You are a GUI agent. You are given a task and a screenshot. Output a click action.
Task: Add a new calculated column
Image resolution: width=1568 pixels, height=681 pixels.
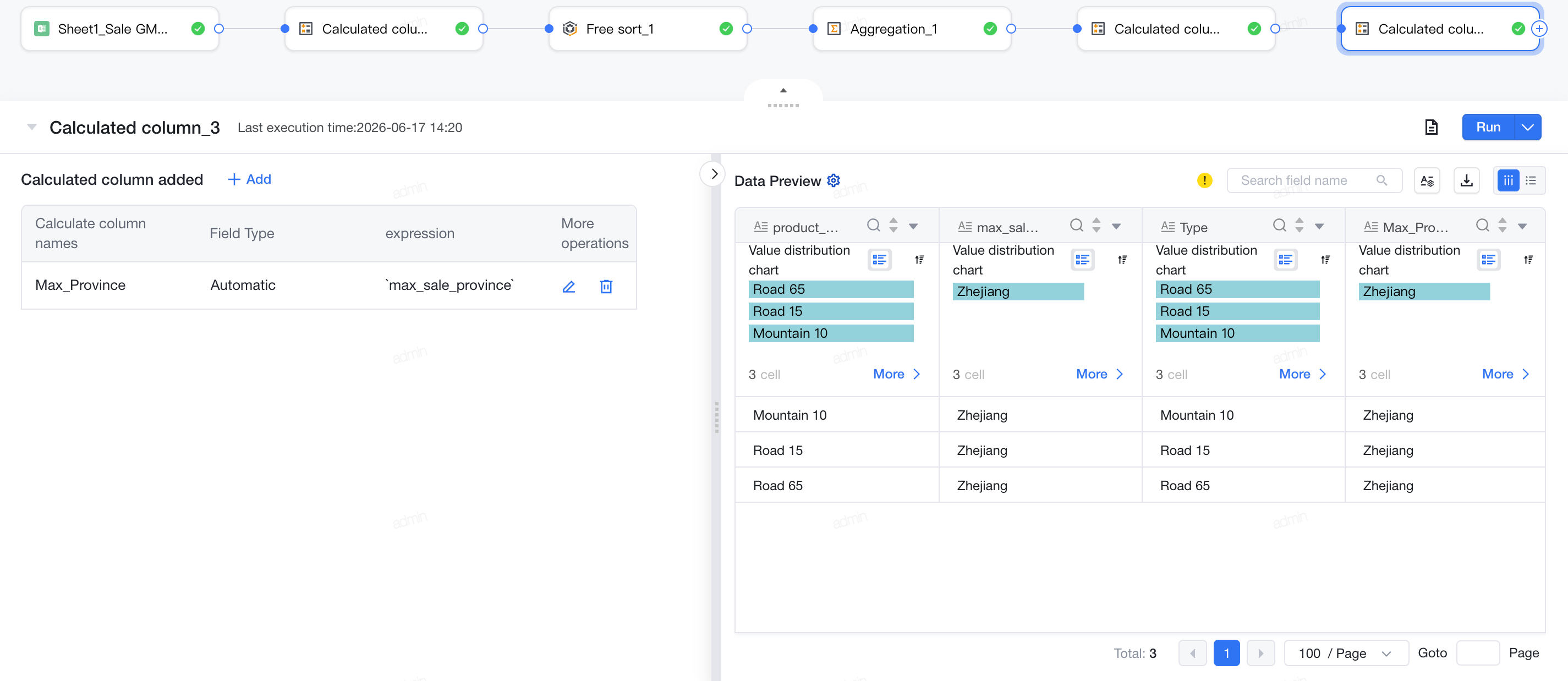coord(249,179)
